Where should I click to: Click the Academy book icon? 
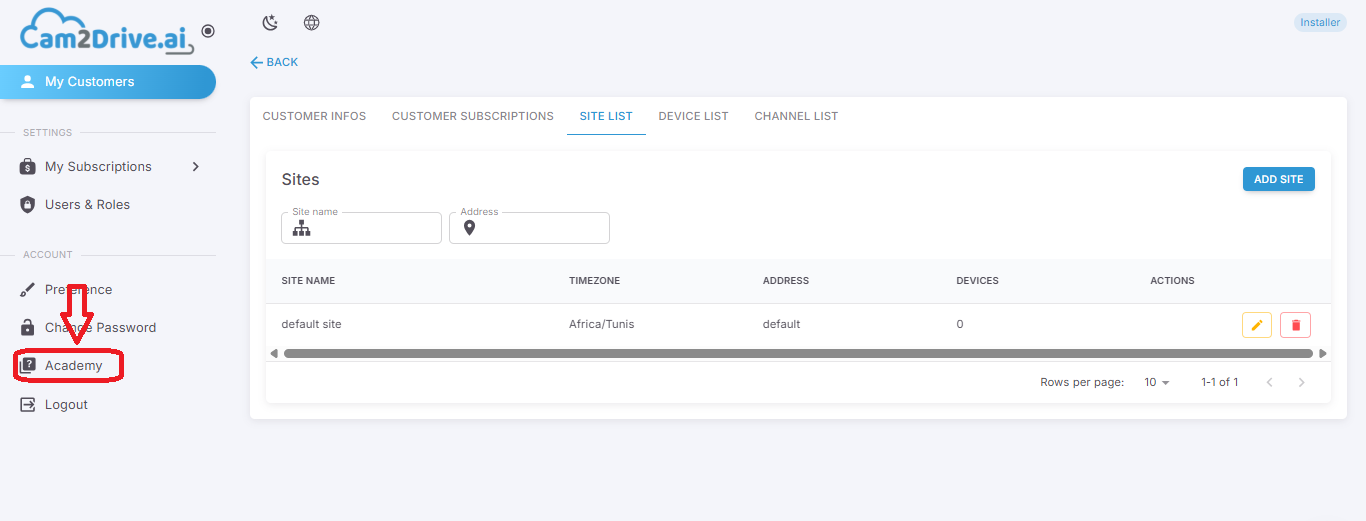coord(28,366)
